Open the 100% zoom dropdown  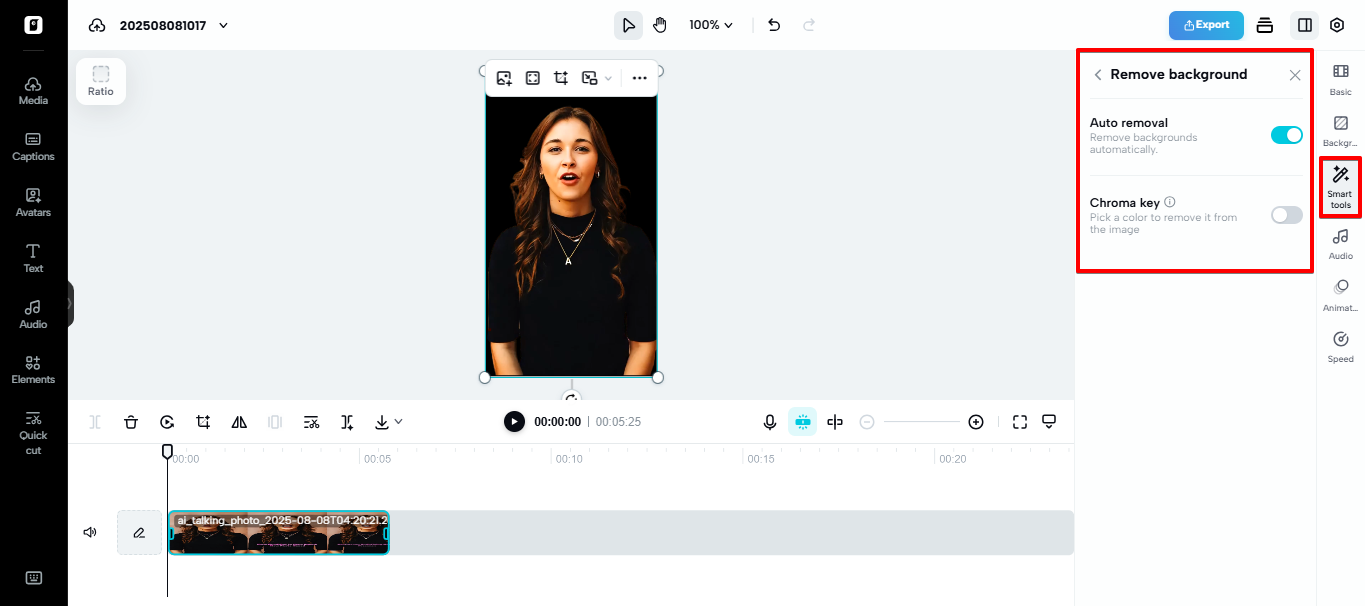point(711,25)
